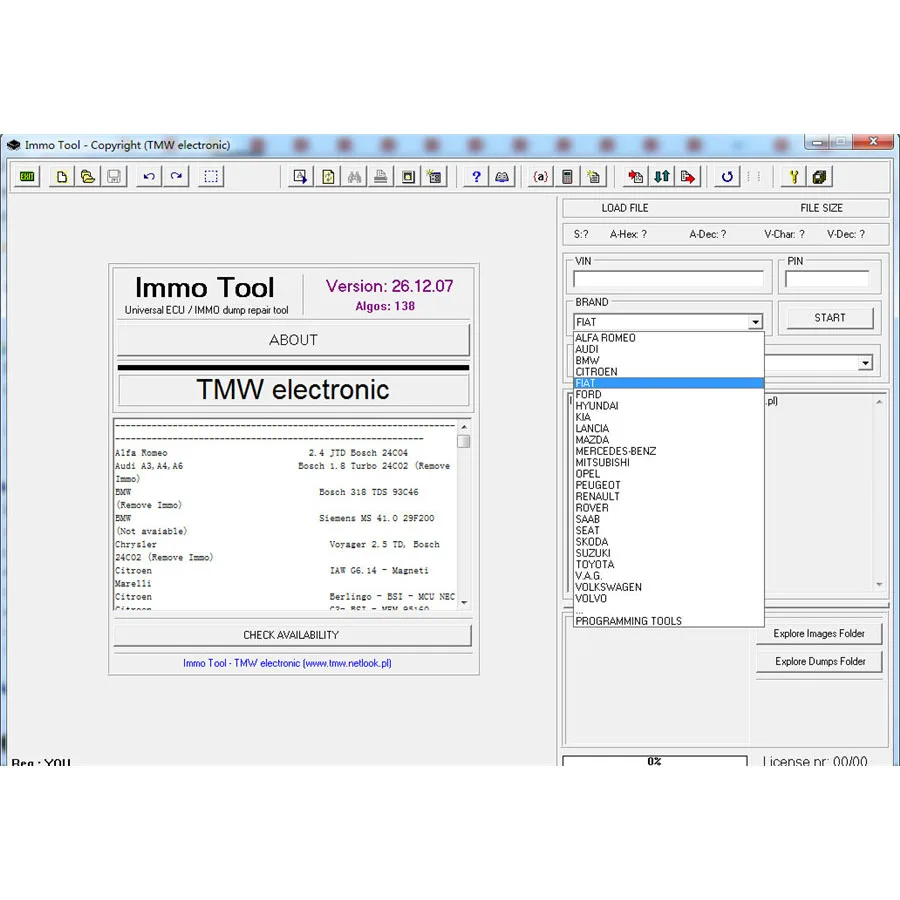Select BMW in the brand list

coord(669,360)
